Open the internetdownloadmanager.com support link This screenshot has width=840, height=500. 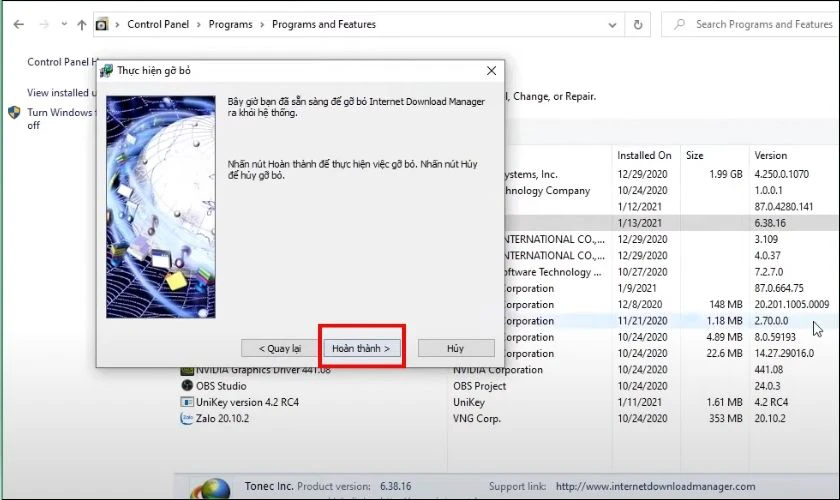641,487
